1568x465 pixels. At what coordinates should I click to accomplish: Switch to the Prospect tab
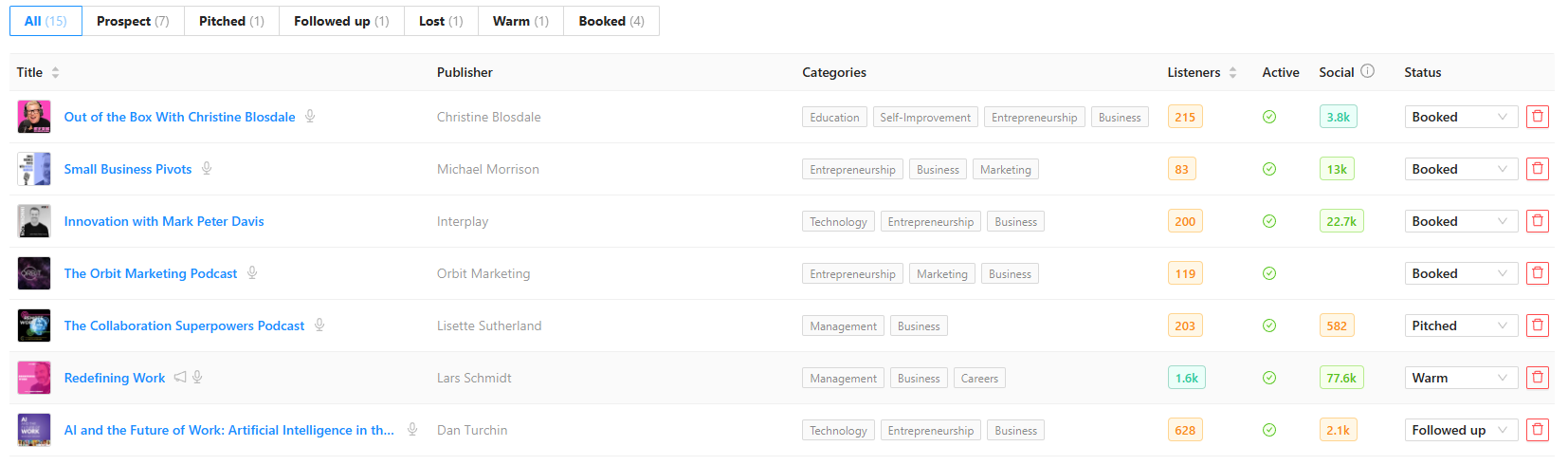[x=133, y=21]
